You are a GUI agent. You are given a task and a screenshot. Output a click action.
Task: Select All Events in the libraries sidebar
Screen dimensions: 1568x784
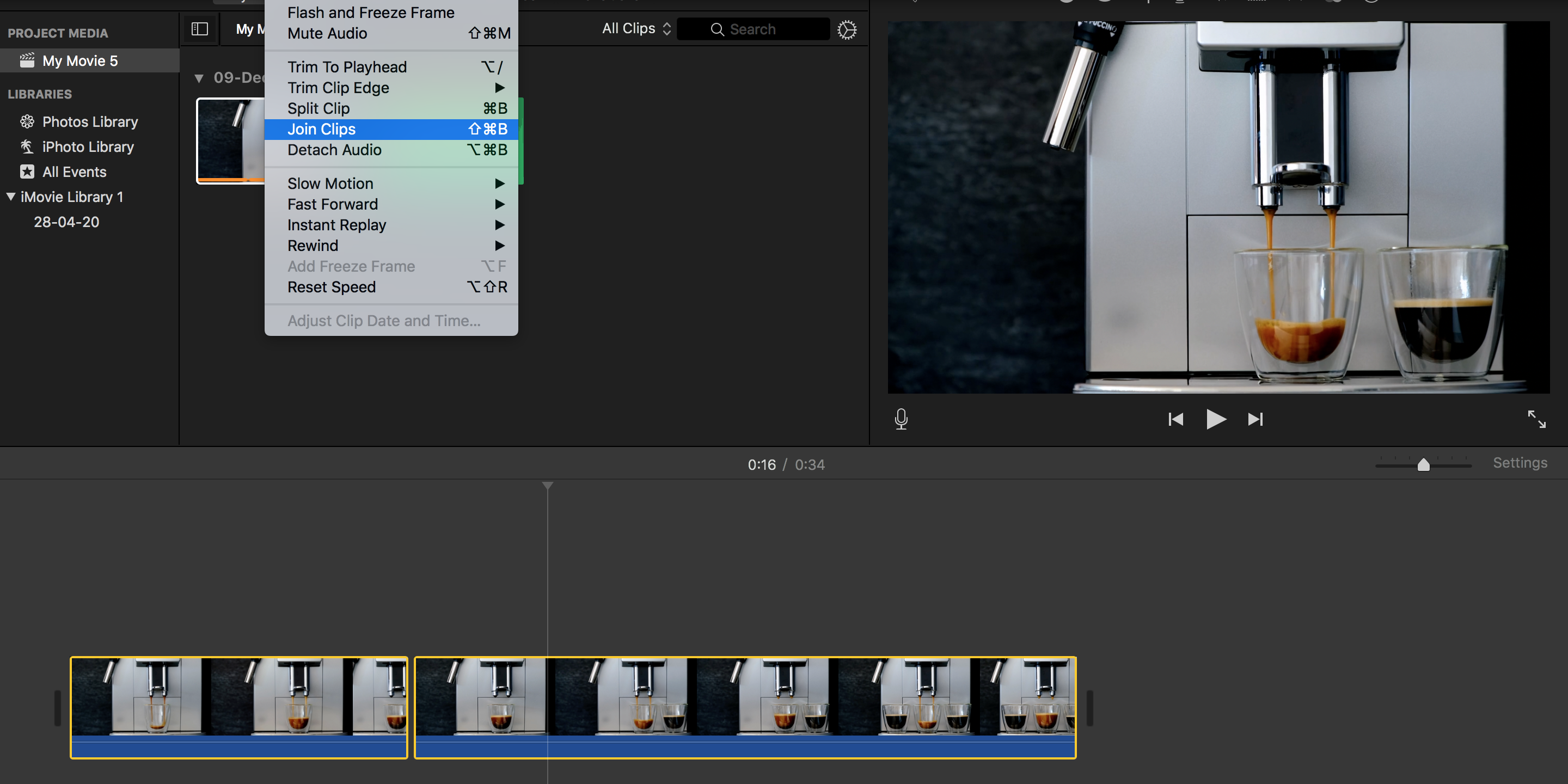[74, 171]
